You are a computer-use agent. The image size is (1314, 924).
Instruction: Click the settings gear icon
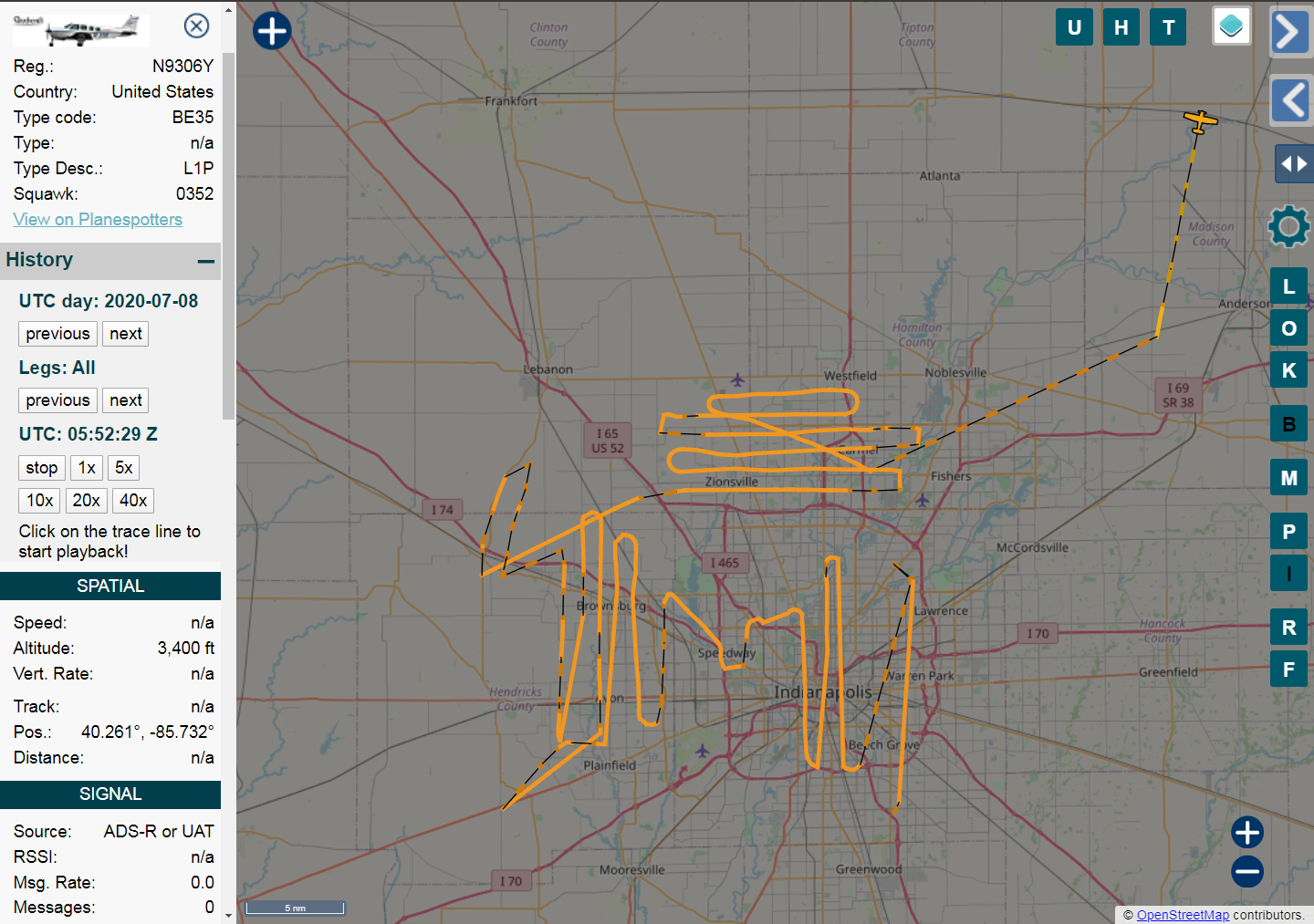click(1288, 226)
